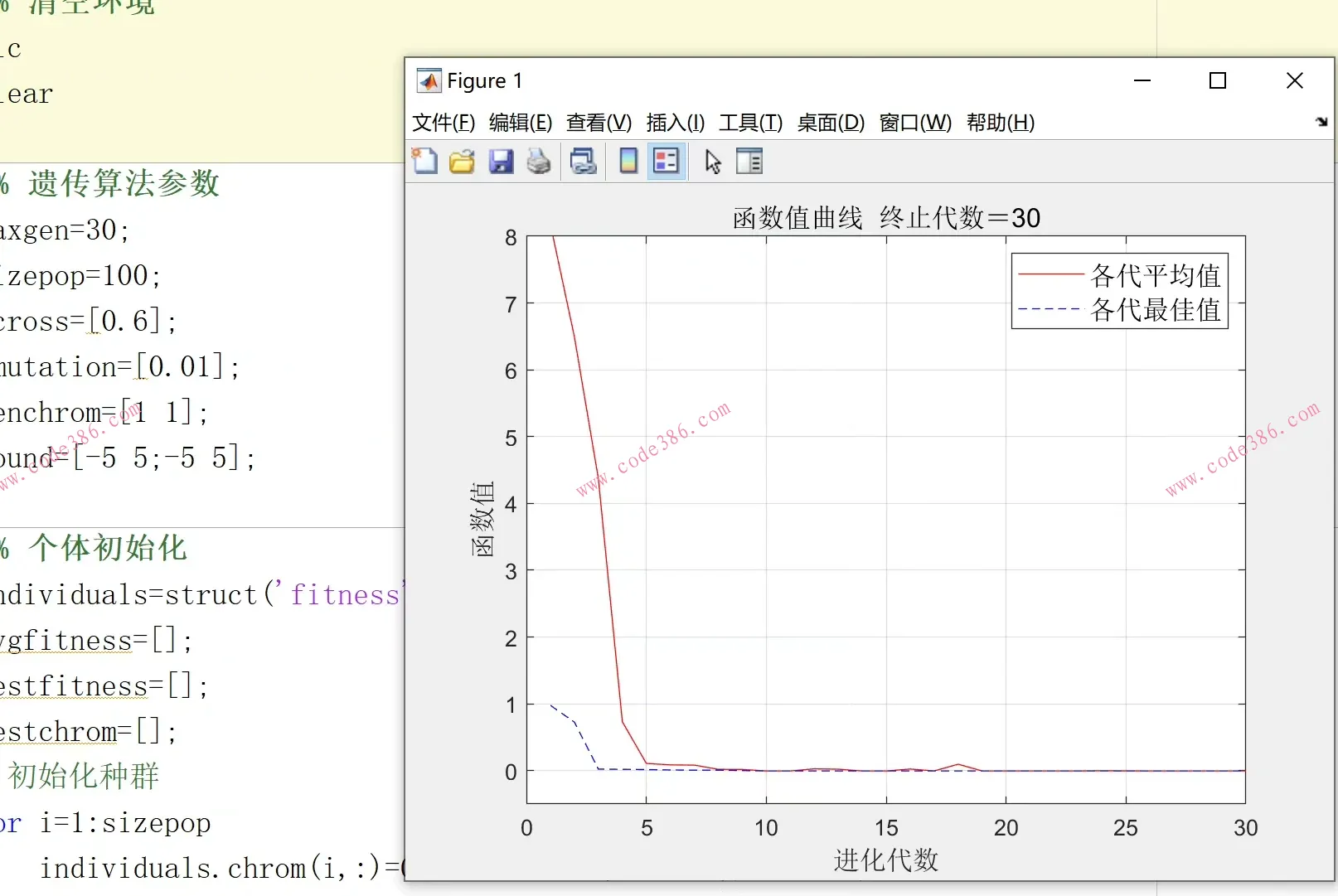Open the 编辑(E) menu
This screenshot has width=1338, height=896.
click(521, 123)
